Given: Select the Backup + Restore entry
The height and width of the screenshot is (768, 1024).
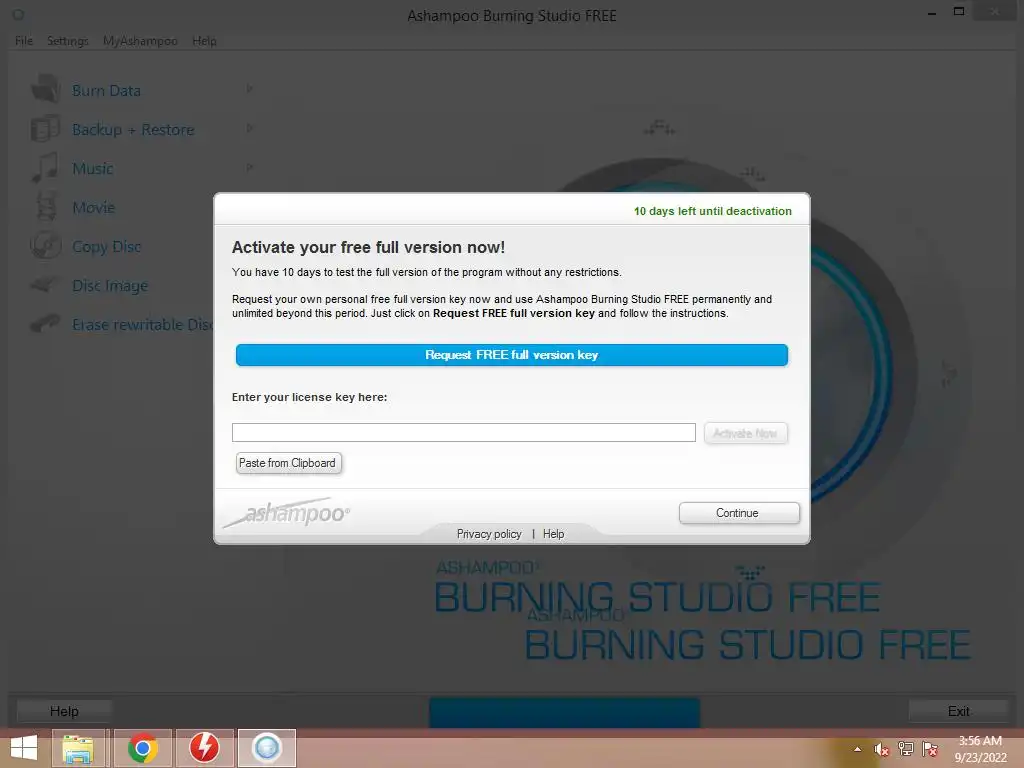Looking at the screenshot, I should pyautogui.click(x=133, y=129).
